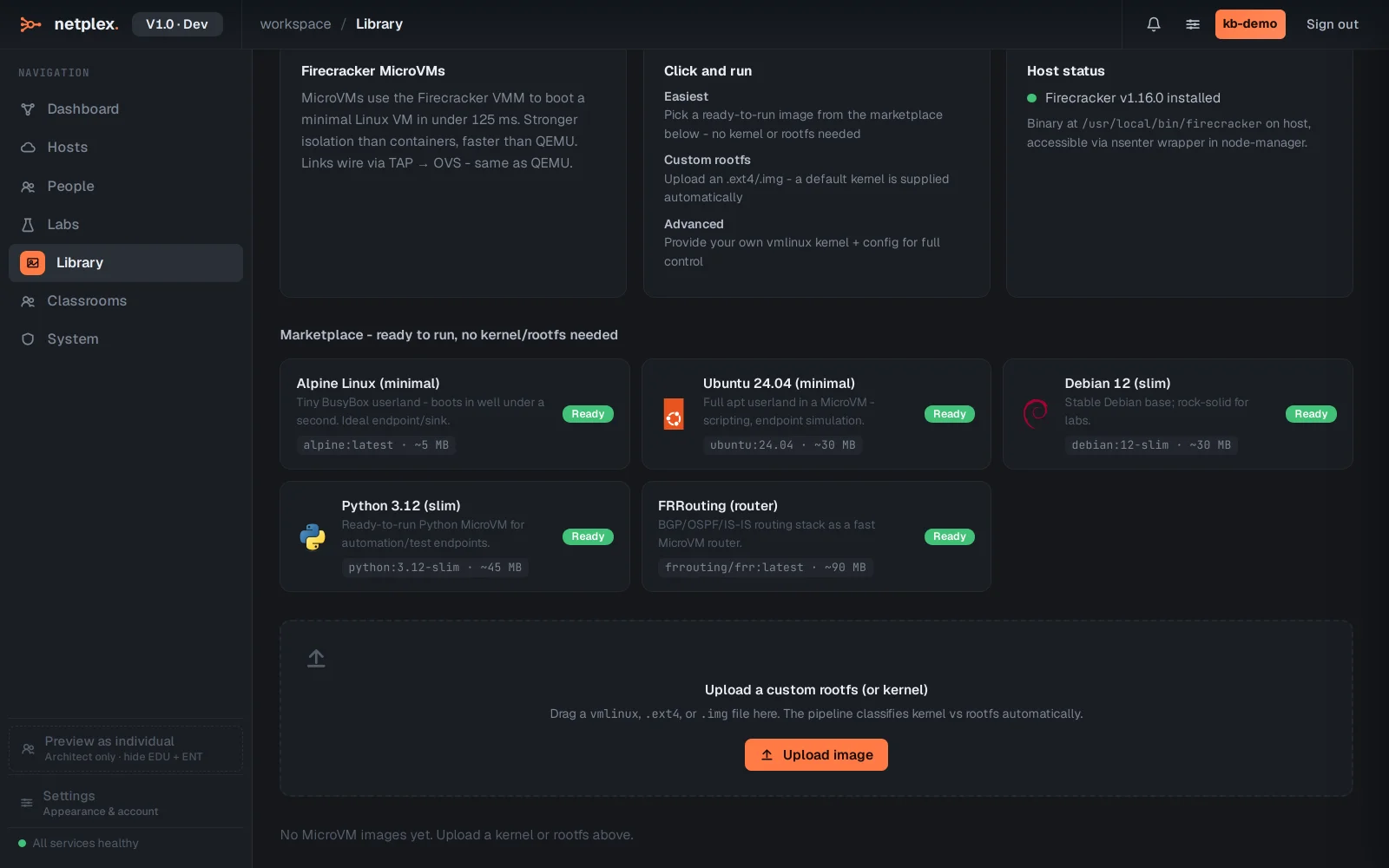Viewport: 1389px width, 868px height.
Task: Click the Settings sliders icon in sidebar
Action: 27,803
